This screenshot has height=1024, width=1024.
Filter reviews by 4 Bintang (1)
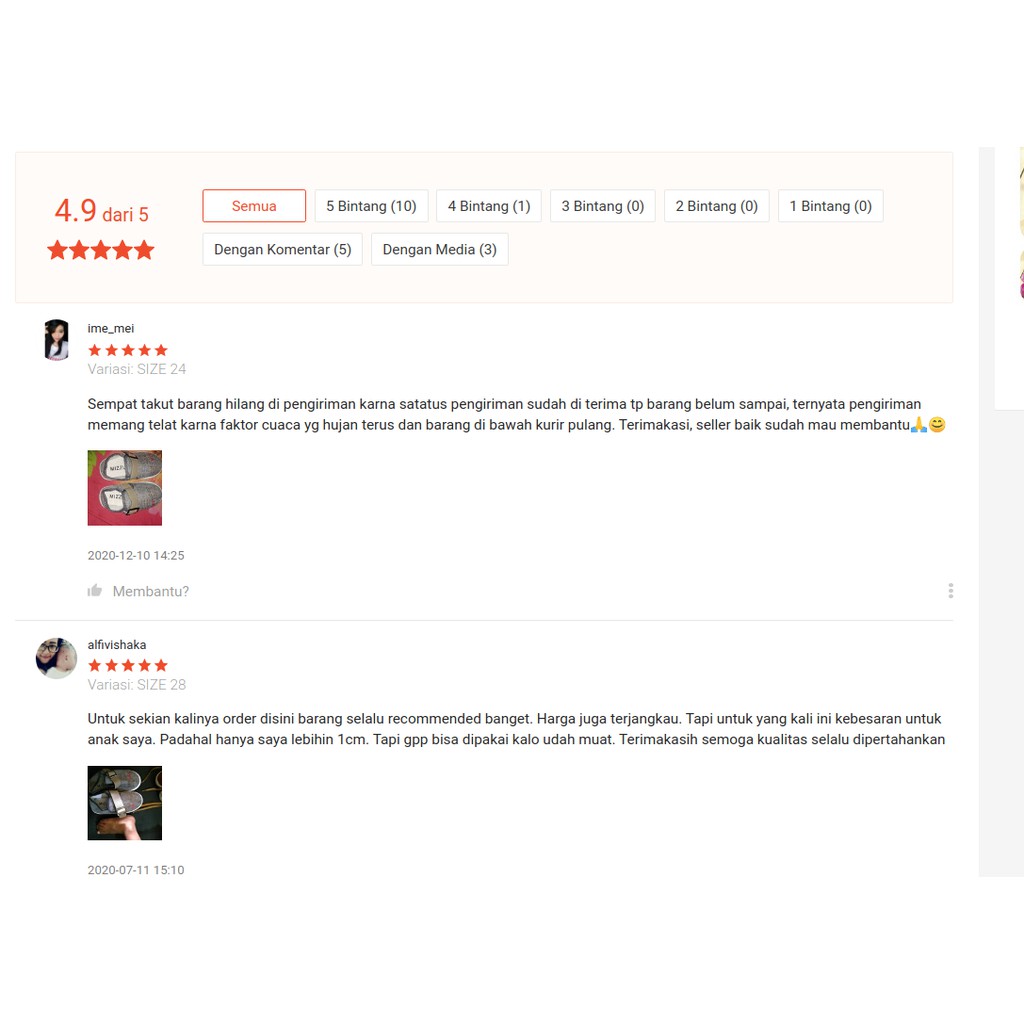coord(488,206)
